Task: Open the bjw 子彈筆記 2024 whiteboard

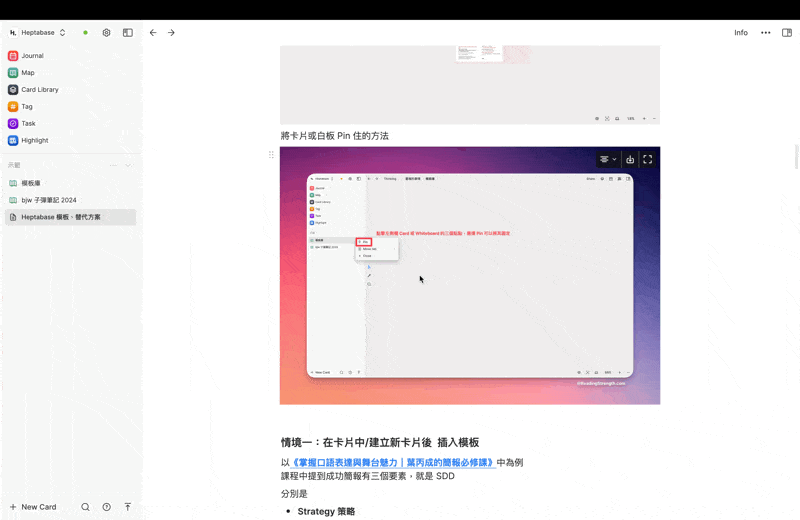Action: pyautogui.click(x=70, y=200)
